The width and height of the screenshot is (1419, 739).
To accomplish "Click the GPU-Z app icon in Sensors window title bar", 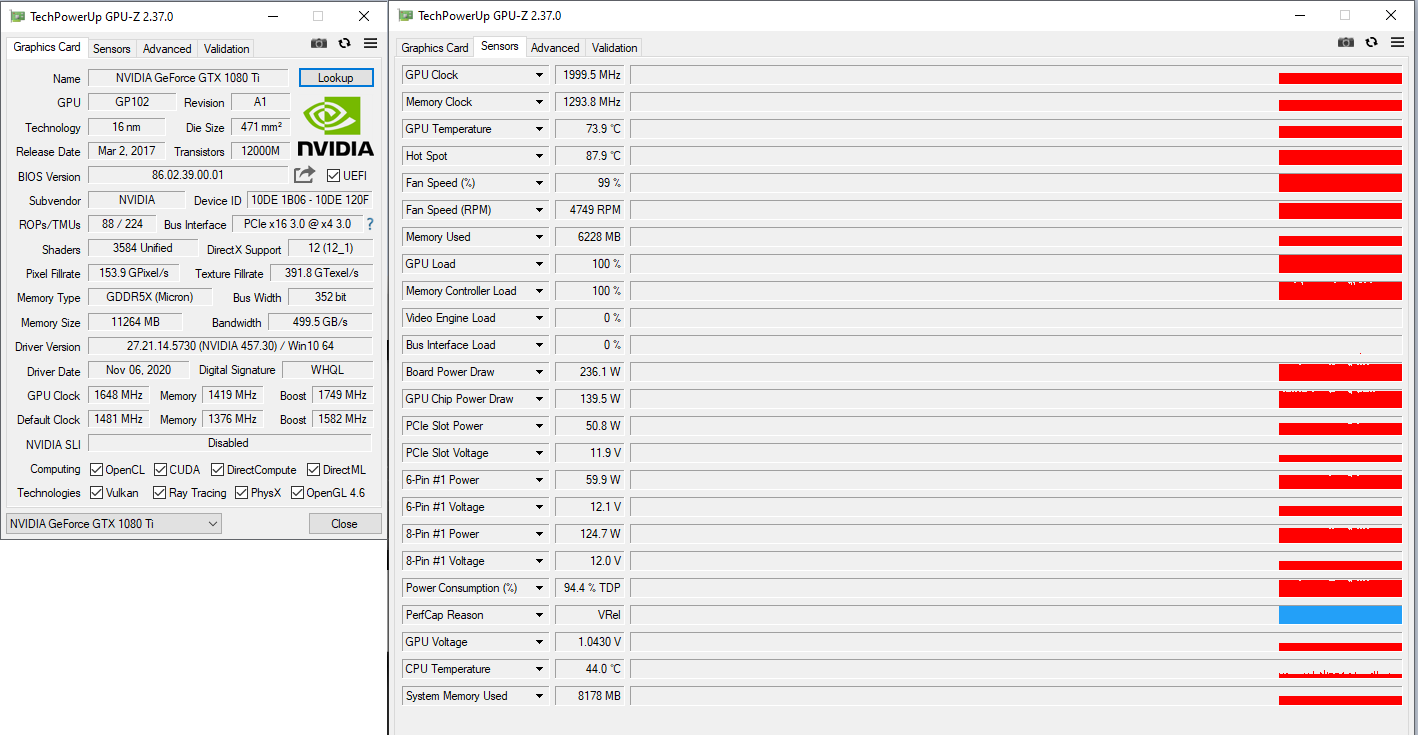I will 405,15.
